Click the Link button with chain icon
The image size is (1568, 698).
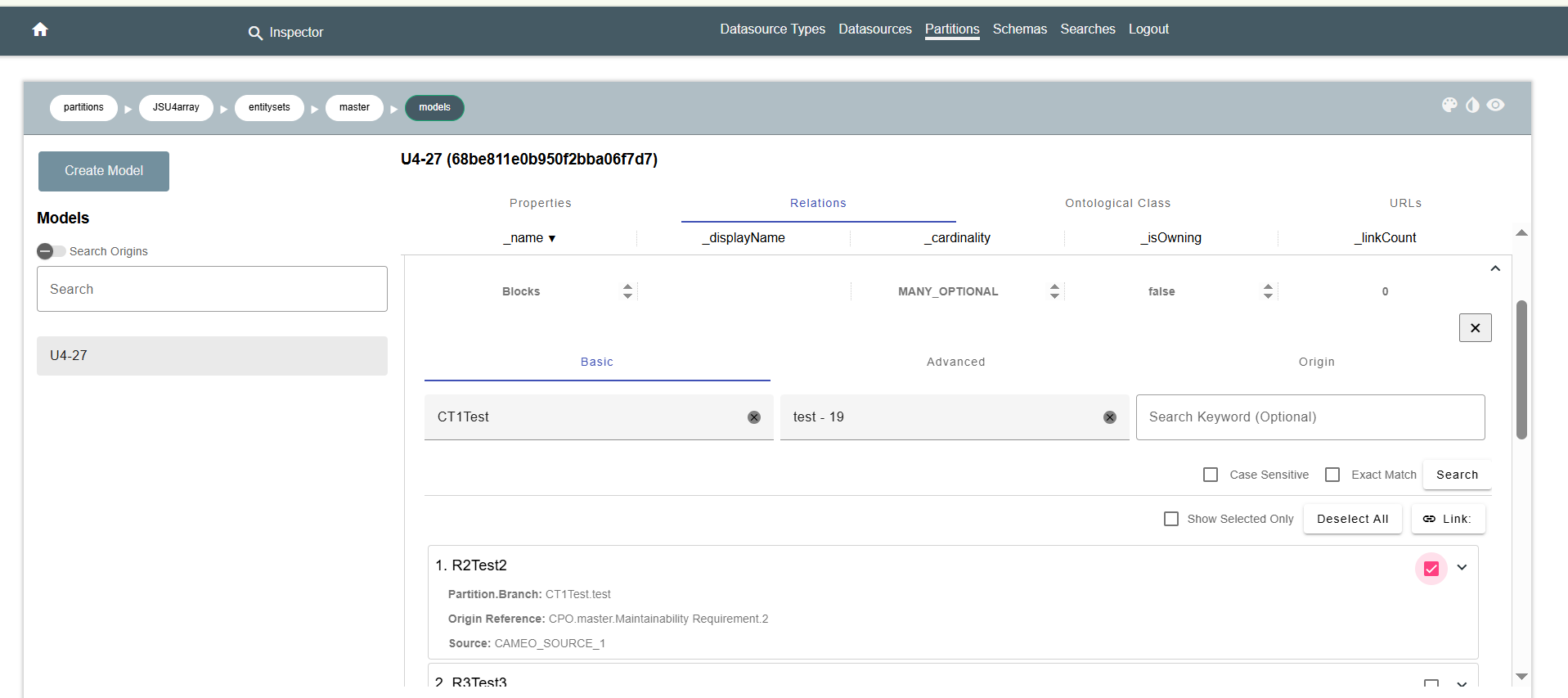coord(1447,519)
